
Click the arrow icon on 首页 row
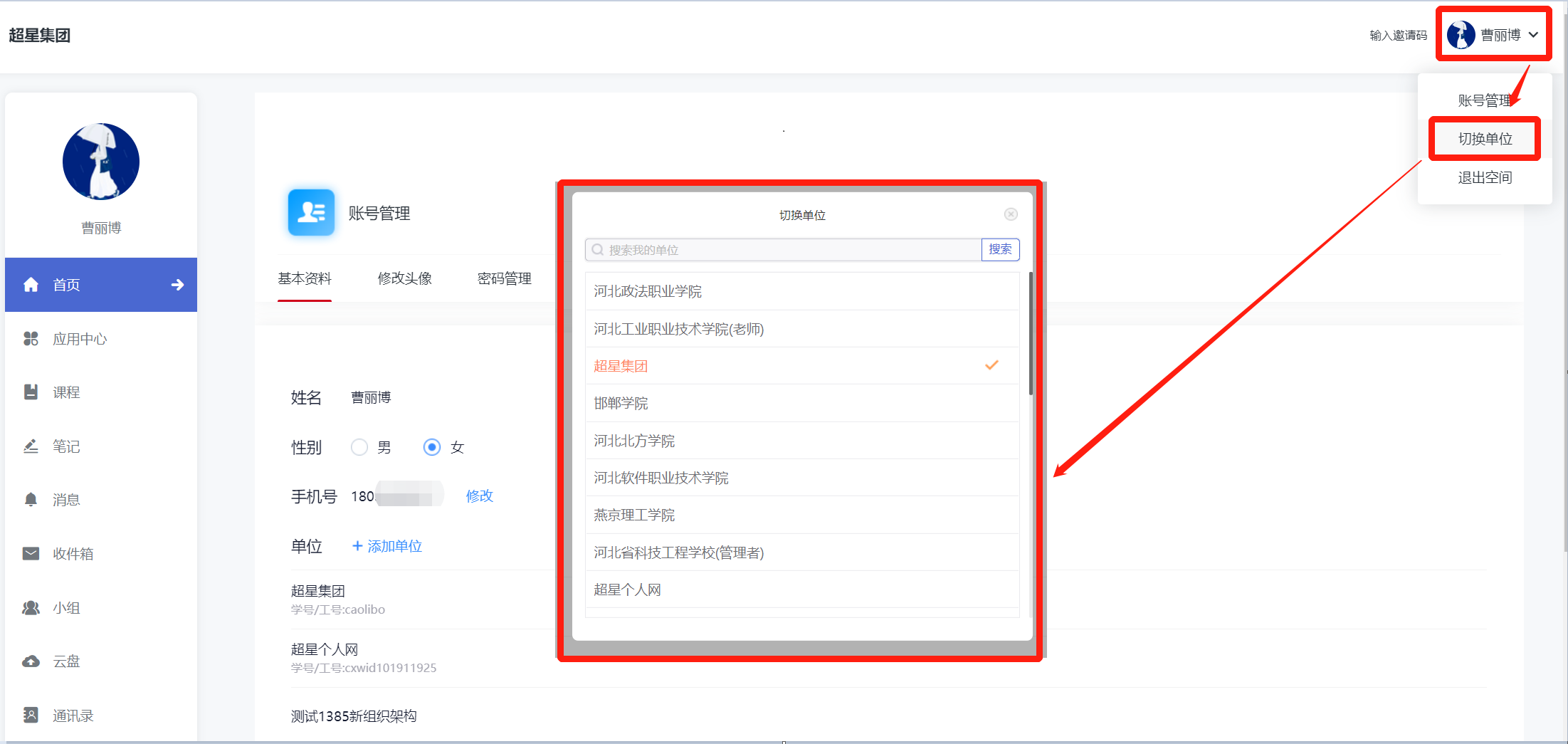click(x=178, y=285)
